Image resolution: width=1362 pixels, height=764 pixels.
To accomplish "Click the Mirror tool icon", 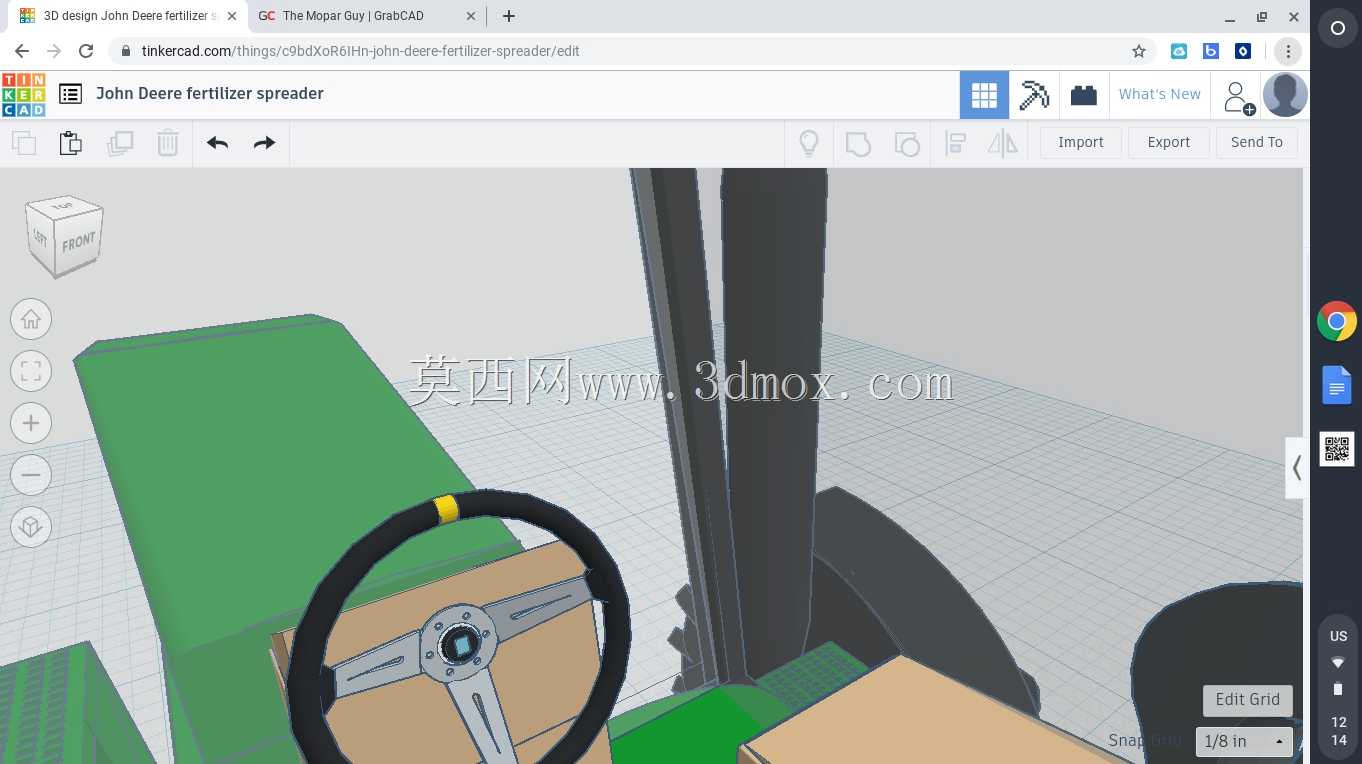I will click(1002, 143).
